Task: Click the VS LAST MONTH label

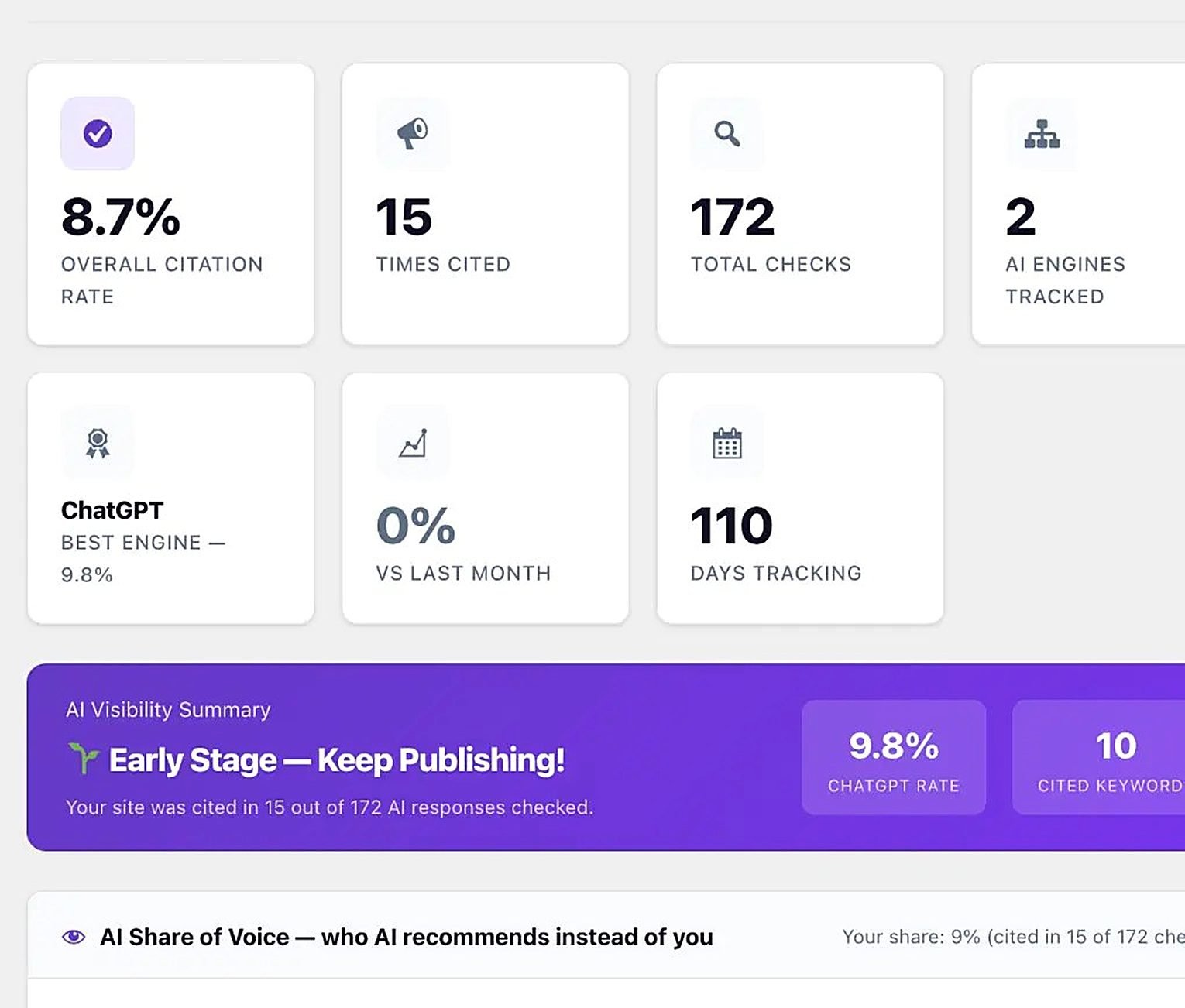Action: pos(463,574)
